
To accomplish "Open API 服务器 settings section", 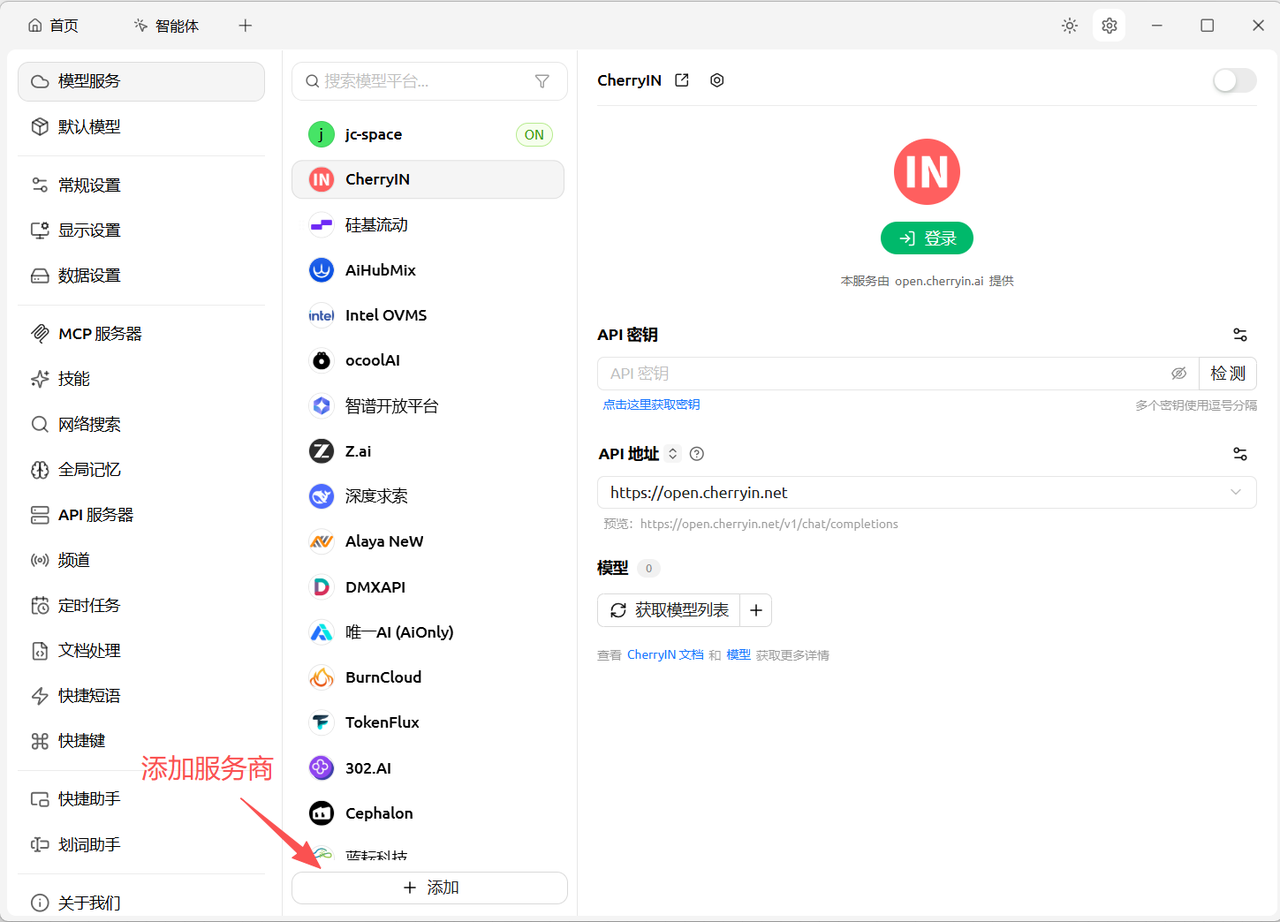I will pos(141,515).
